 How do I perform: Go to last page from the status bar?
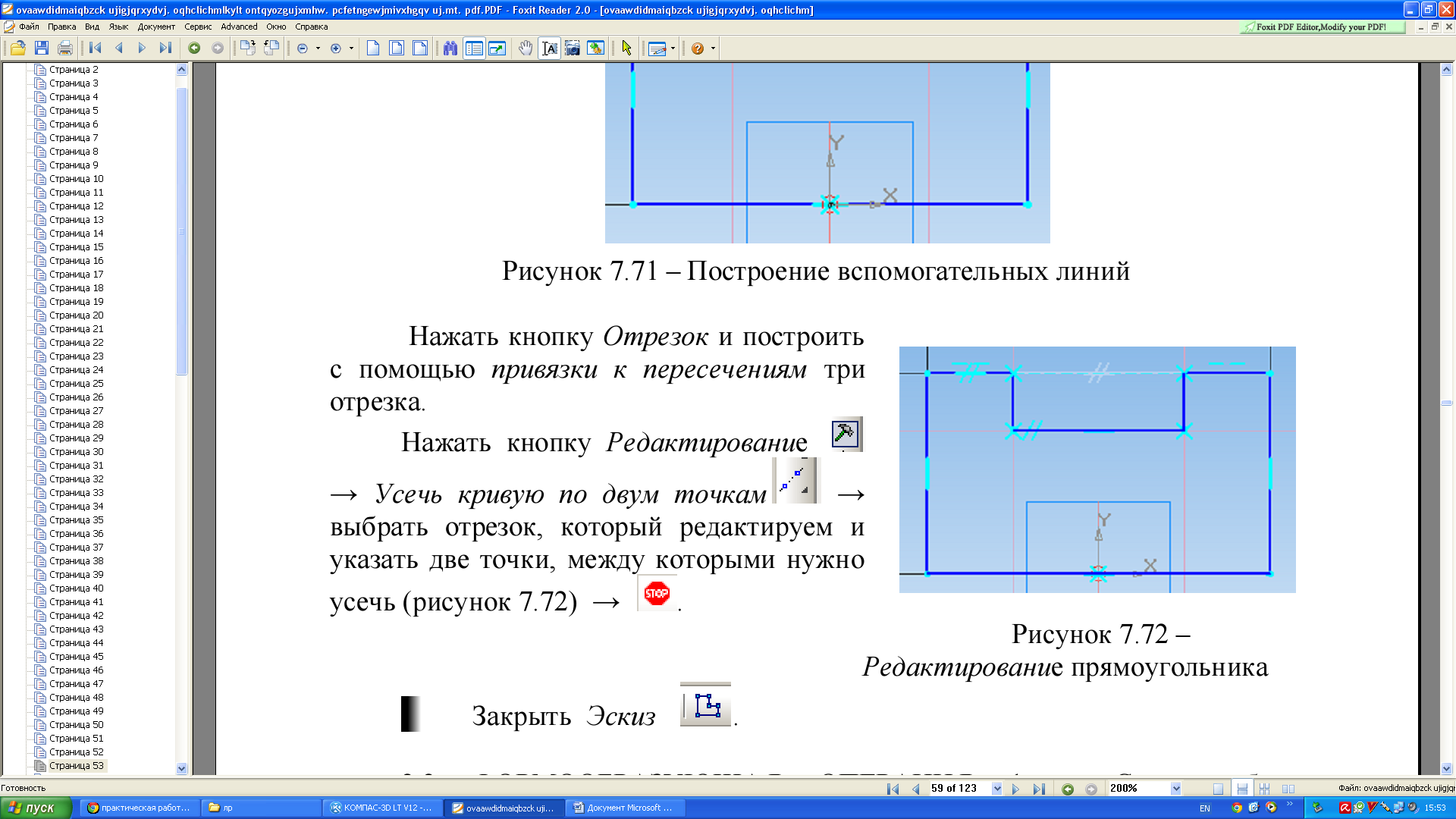pyautogui.click(x=1039, y=789)
